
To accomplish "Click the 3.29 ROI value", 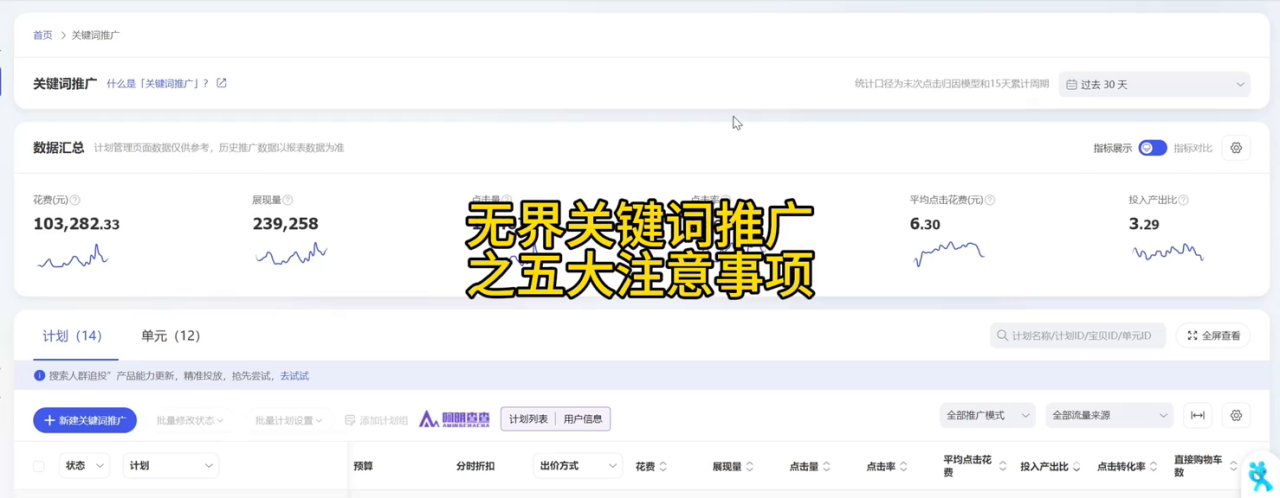I will click(x=1144, y=224).
